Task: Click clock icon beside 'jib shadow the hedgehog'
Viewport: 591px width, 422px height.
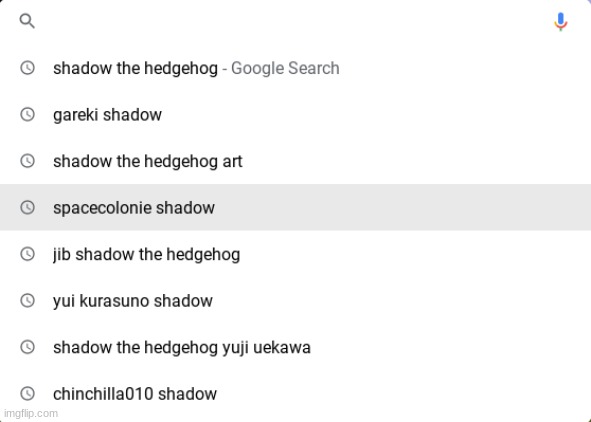Action: (x=27, y=254)
